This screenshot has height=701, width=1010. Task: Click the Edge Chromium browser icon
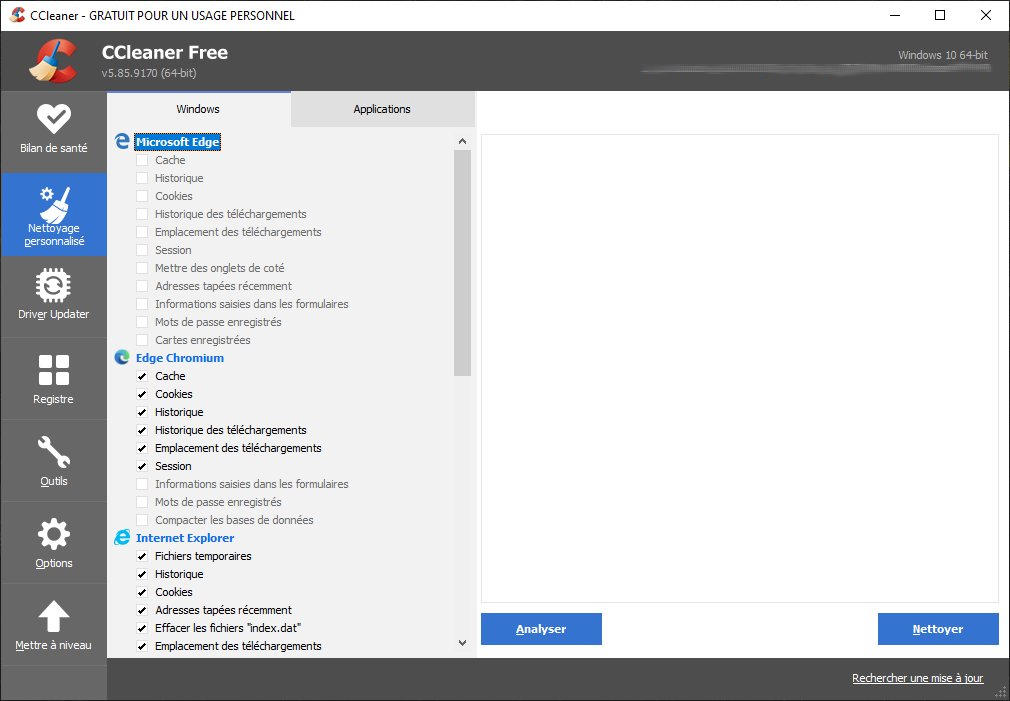(x=122, y=358)
